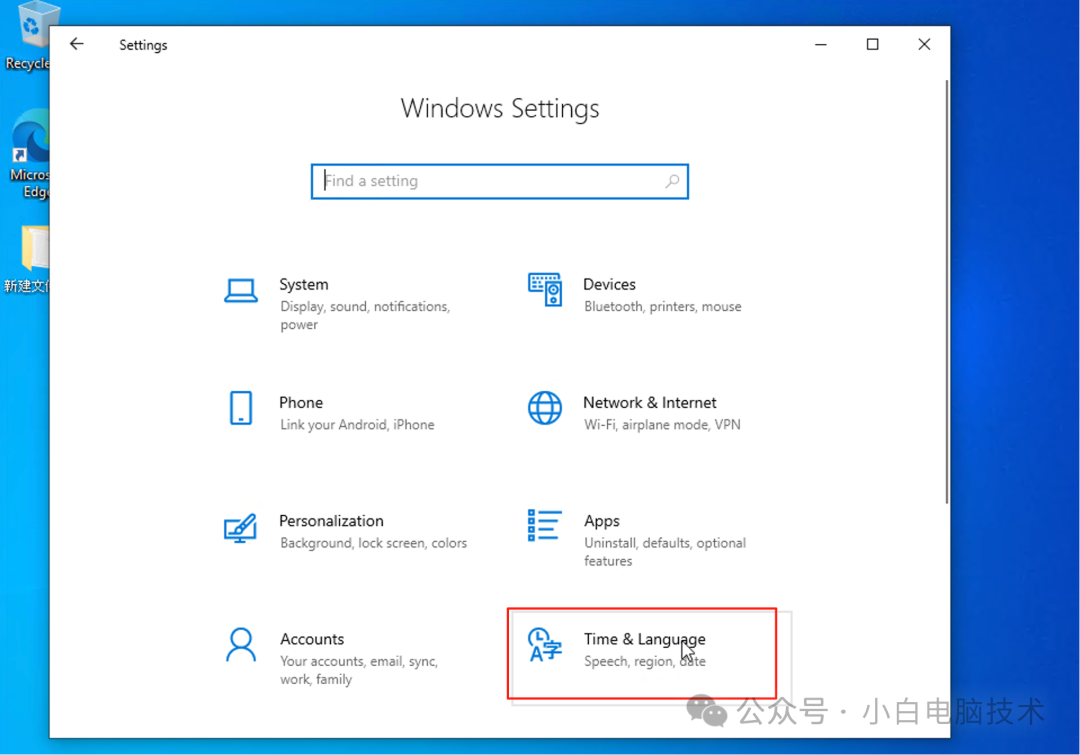The height and width of the screenshot is (755, 1080).
Task: Click the Phone icon
Action: [x=241, y=408]
